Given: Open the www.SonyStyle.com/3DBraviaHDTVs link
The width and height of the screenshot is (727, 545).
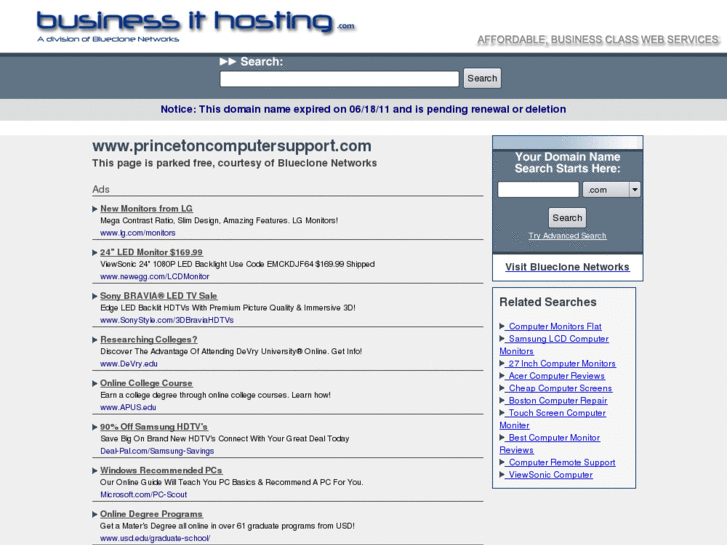Looking at the screenshot, I should point(167,320).
